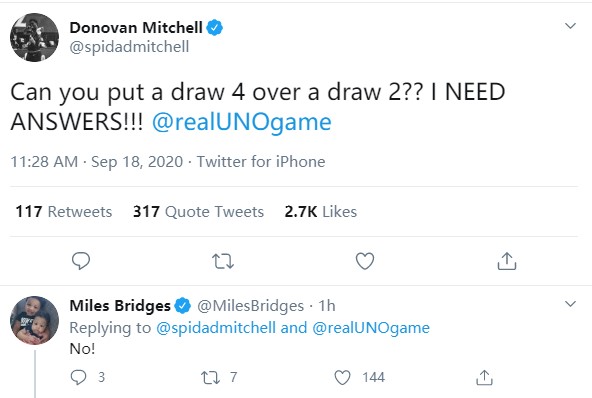The image size is (592, 398).
Task: Reply to Miles Bridges' comment
Action: coord(79,377)
